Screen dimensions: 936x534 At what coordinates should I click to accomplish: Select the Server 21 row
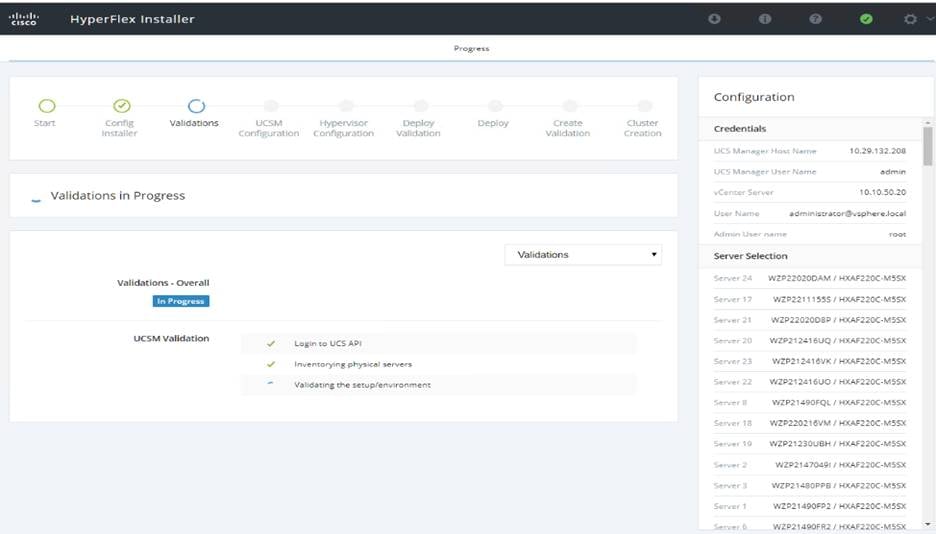(x=810, y=320)
